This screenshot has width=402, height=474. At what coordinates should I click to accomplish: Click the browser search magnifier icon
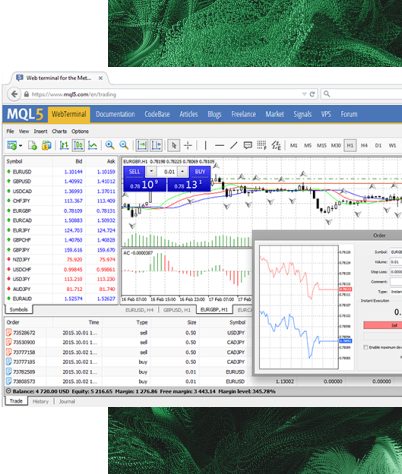click(x=327, y=94)
